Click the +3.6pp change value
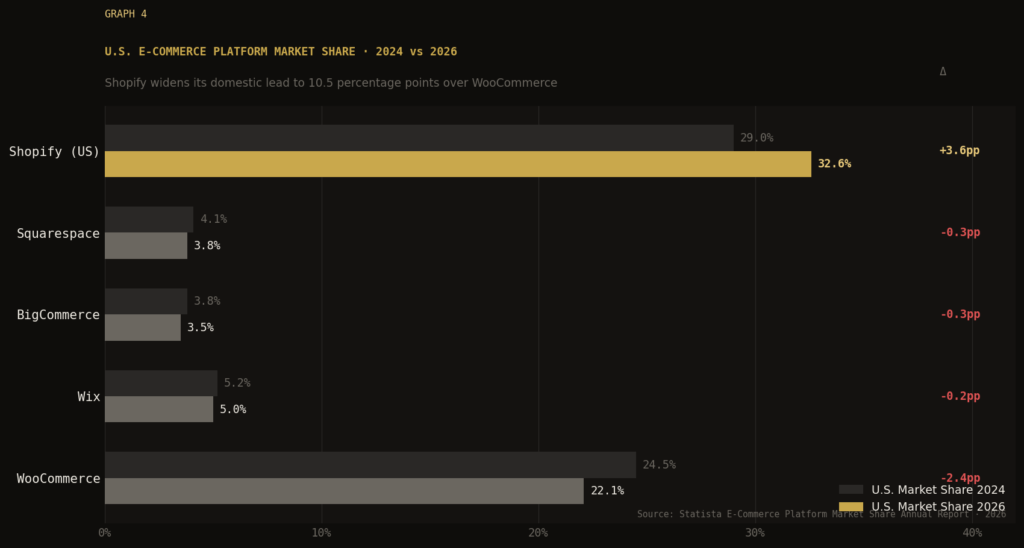1024x548 pixels. (959, 151)
